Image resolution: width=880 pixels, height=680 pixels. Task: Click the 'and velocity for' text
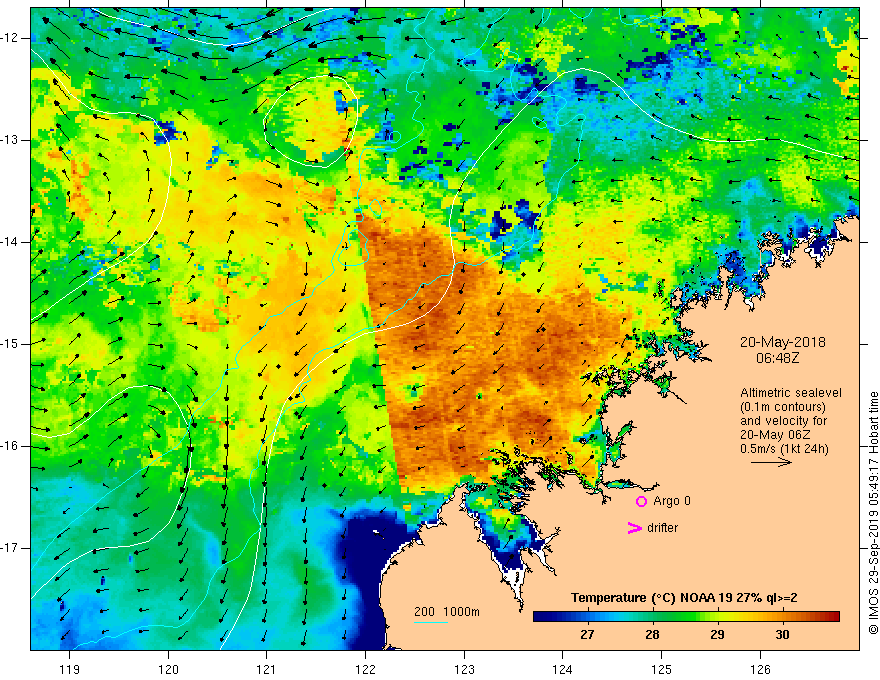click(x=783, y=420)
